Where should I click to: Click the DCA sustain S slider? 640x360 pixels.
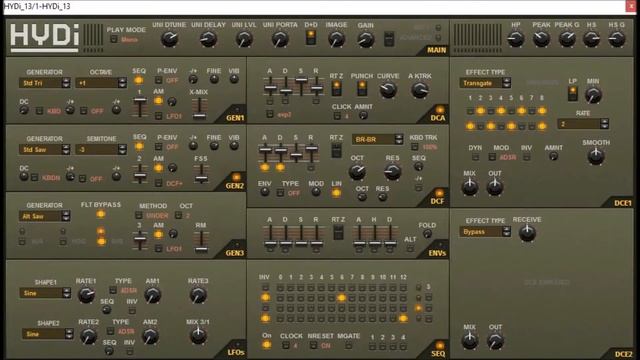pyautogui.click(x=301, y=86)
